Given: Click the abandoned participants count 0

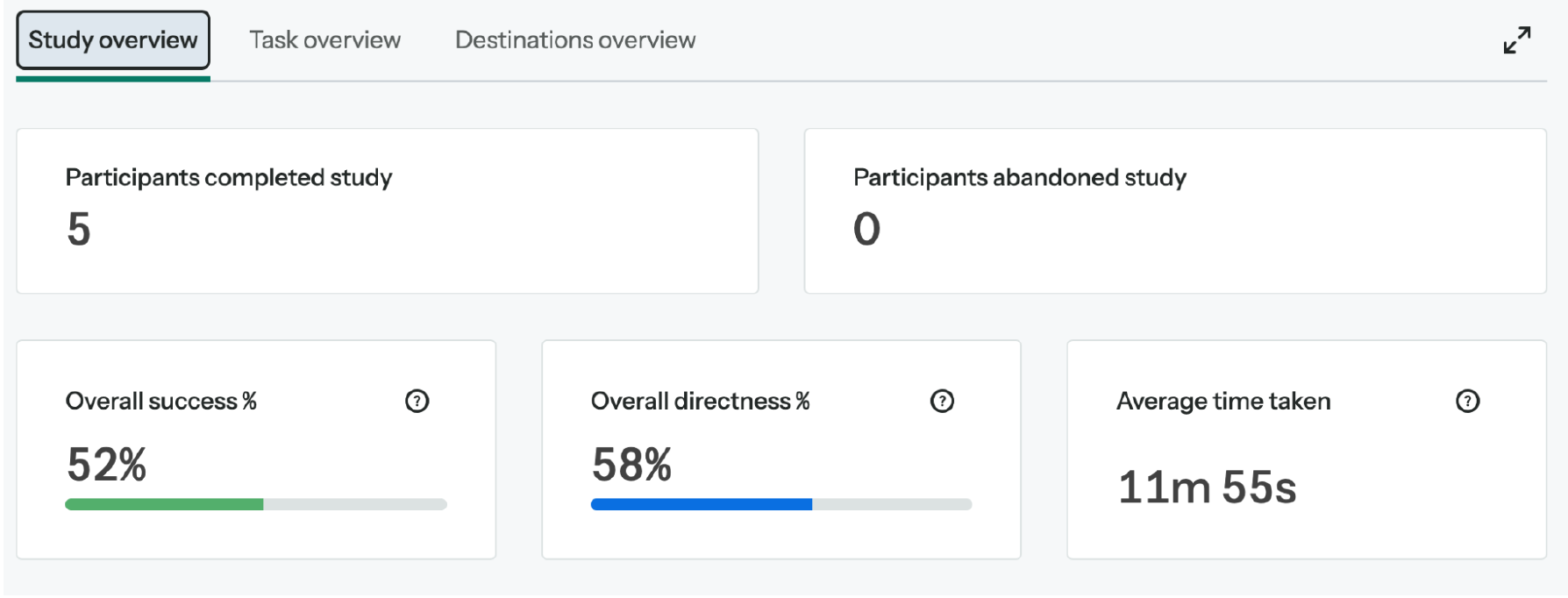Looking at the screenshot, I should click(x=866, y=229).
